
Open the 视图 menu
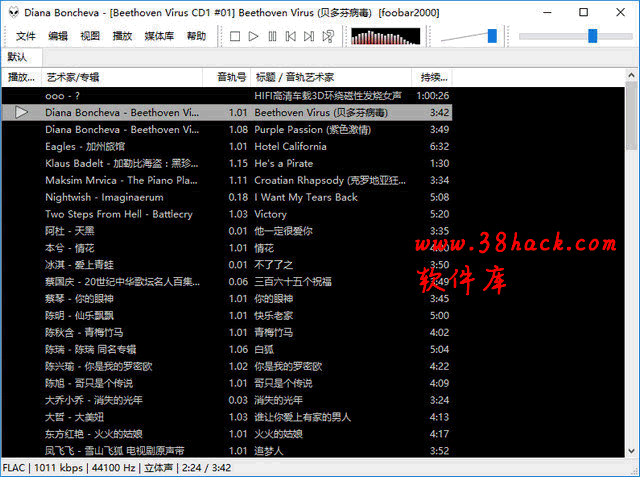point(90,36)
